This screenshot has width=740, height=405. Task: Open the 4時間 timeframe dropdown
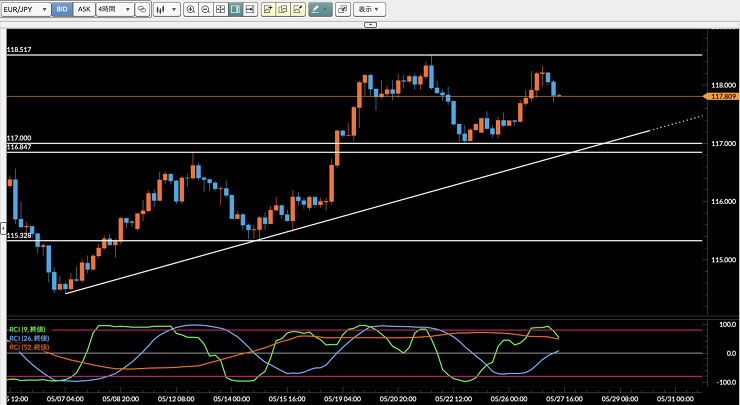click(115, 9)
